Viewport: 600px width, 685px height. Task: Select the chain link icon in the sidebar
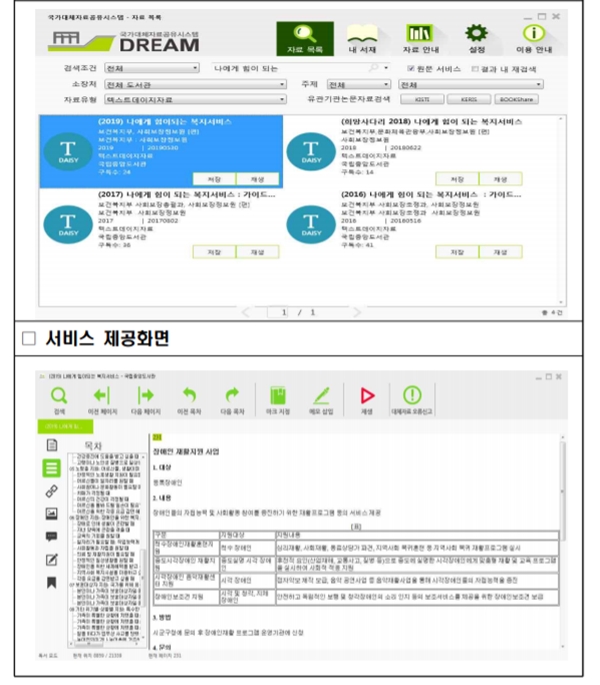(52, 491)
